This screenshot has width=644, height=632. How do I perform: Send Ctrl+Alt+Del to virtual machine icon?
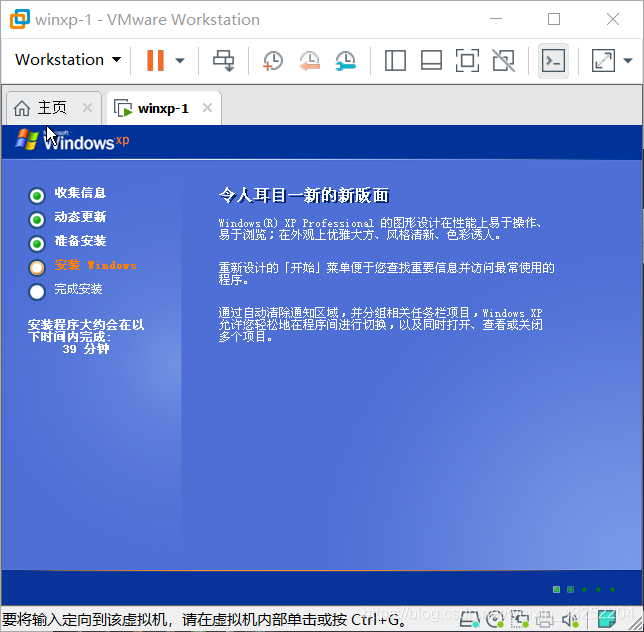(x=223, y=61)
